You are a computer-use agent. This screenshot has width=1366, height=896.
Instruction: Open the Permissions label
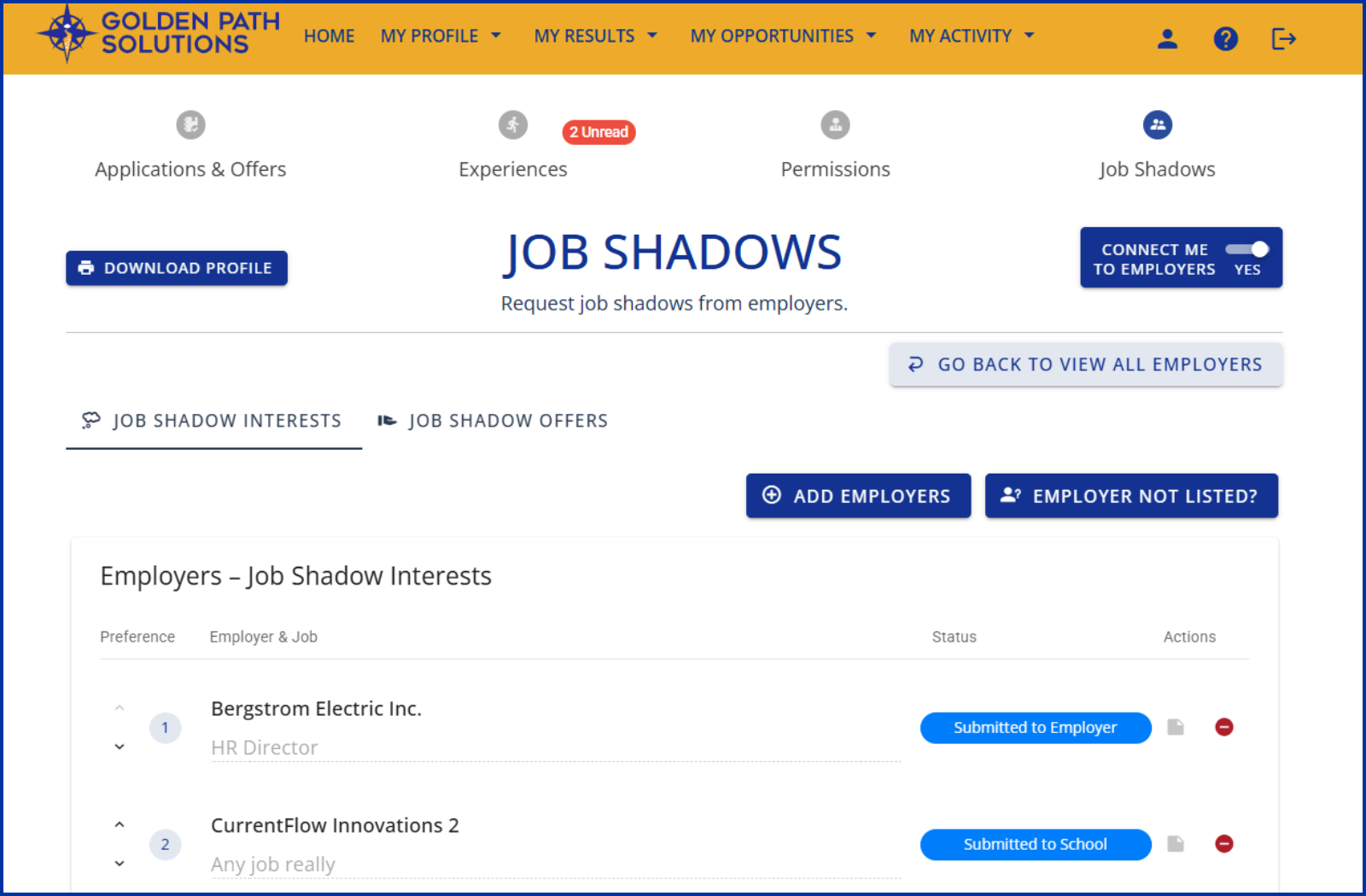pos(835,169)
